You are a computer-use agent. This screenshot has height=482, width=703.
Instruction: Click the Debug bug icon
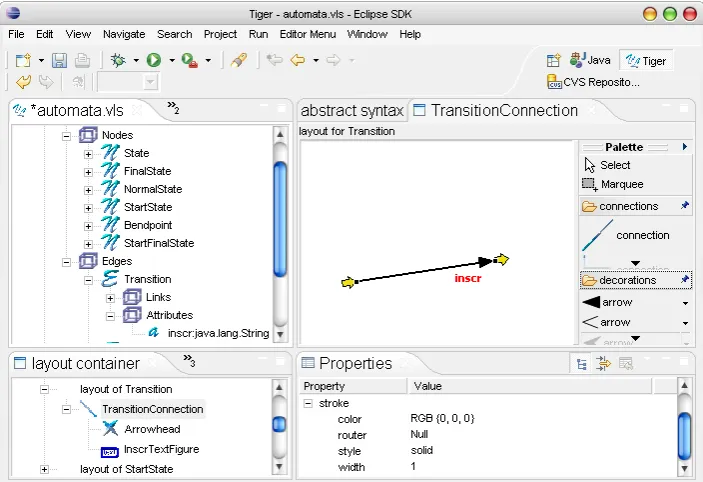(118, 60)
